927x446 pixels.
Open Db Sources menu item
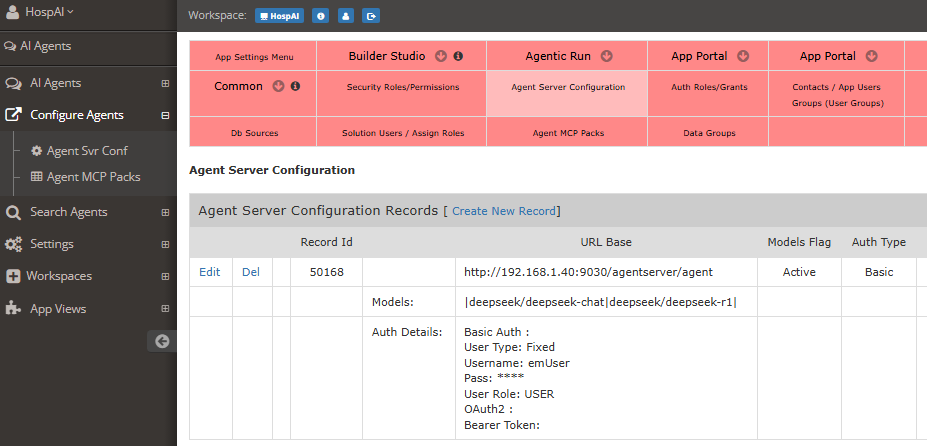(254, 133)
